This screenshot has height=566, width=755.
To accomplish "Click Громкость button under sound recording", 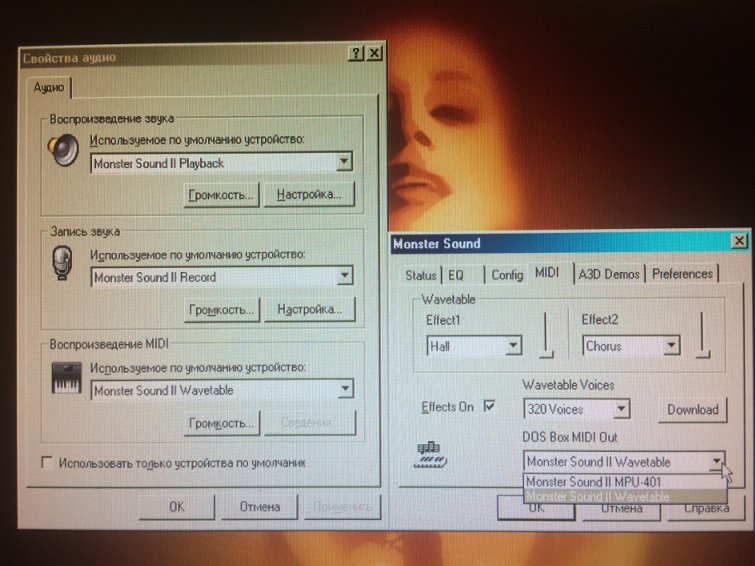I will coord(221,310).
